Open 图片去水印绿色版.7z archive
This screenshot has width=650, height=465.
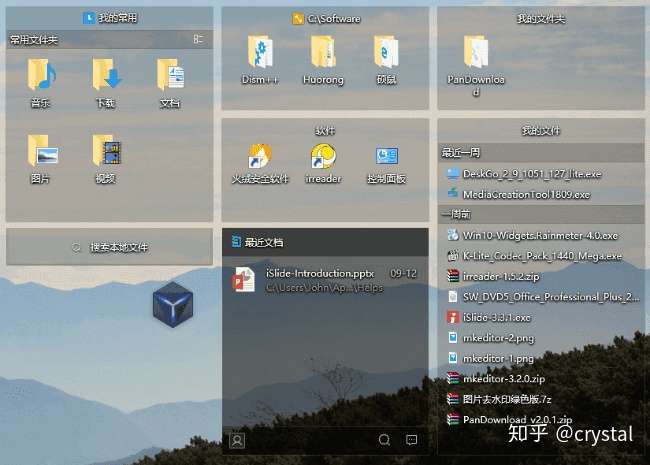point(507,399)
